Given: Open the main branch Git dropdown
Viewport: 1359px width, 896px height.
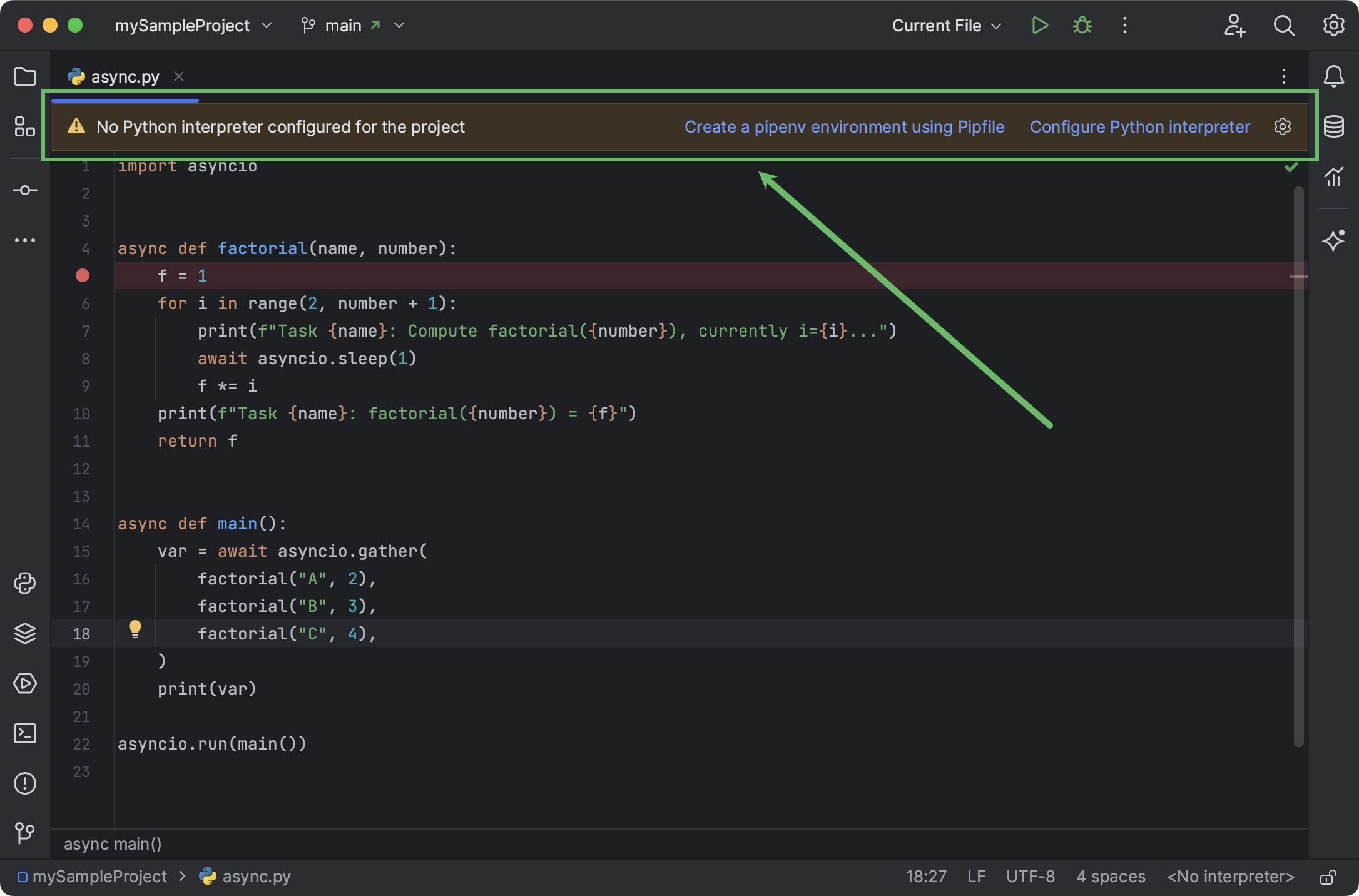Looking at the screenshot, I should (354, 26).
